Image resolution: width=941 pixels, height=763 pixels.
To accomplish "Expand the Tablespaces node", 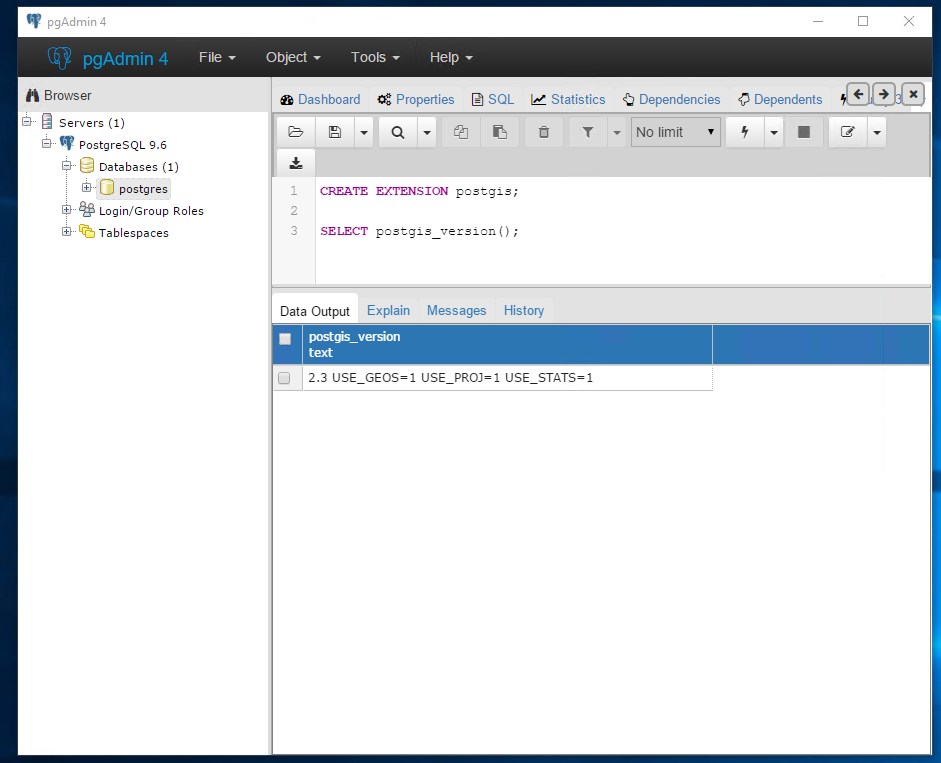I will (x=67, y=232).
